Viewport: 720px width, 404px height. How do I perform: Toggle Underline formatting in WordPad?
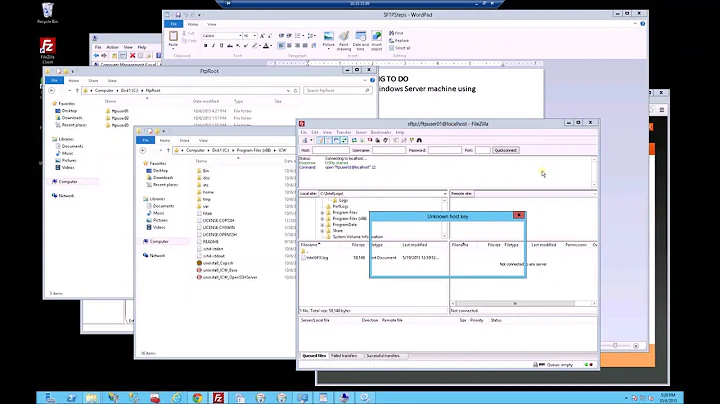tap(221, 45)
